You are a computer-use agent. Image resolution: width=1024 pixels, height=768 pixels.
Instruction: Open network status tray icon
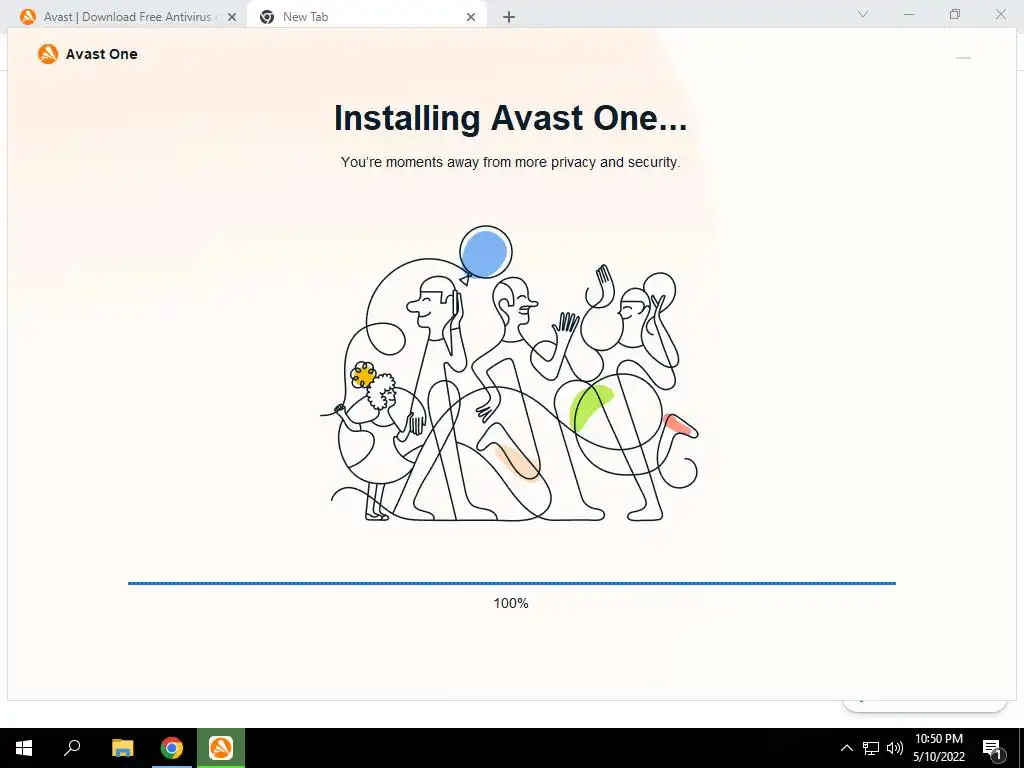(871, 748)
